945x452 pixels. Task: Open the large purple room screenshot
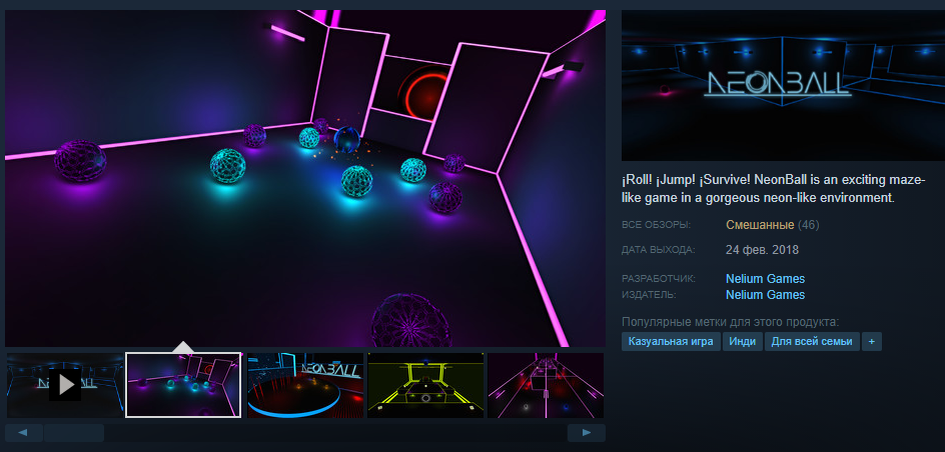(x=305, y=178)
